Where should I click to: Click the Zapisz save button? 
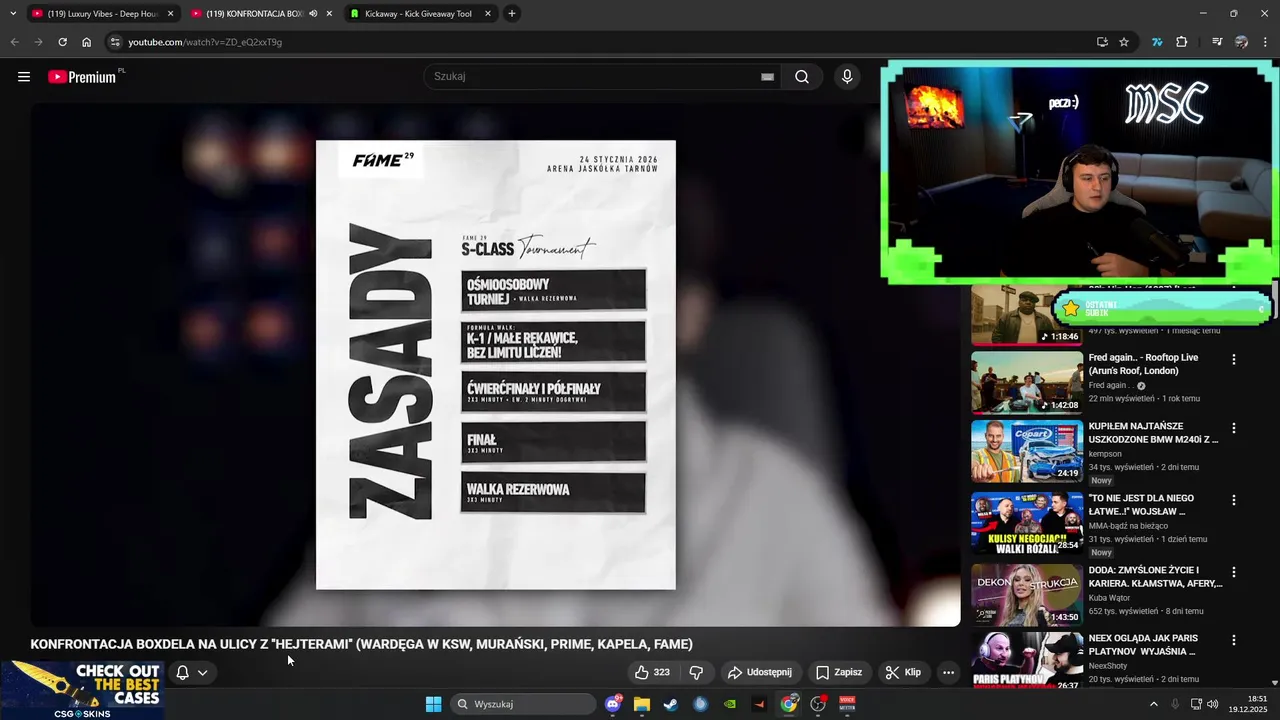(839, 672)
